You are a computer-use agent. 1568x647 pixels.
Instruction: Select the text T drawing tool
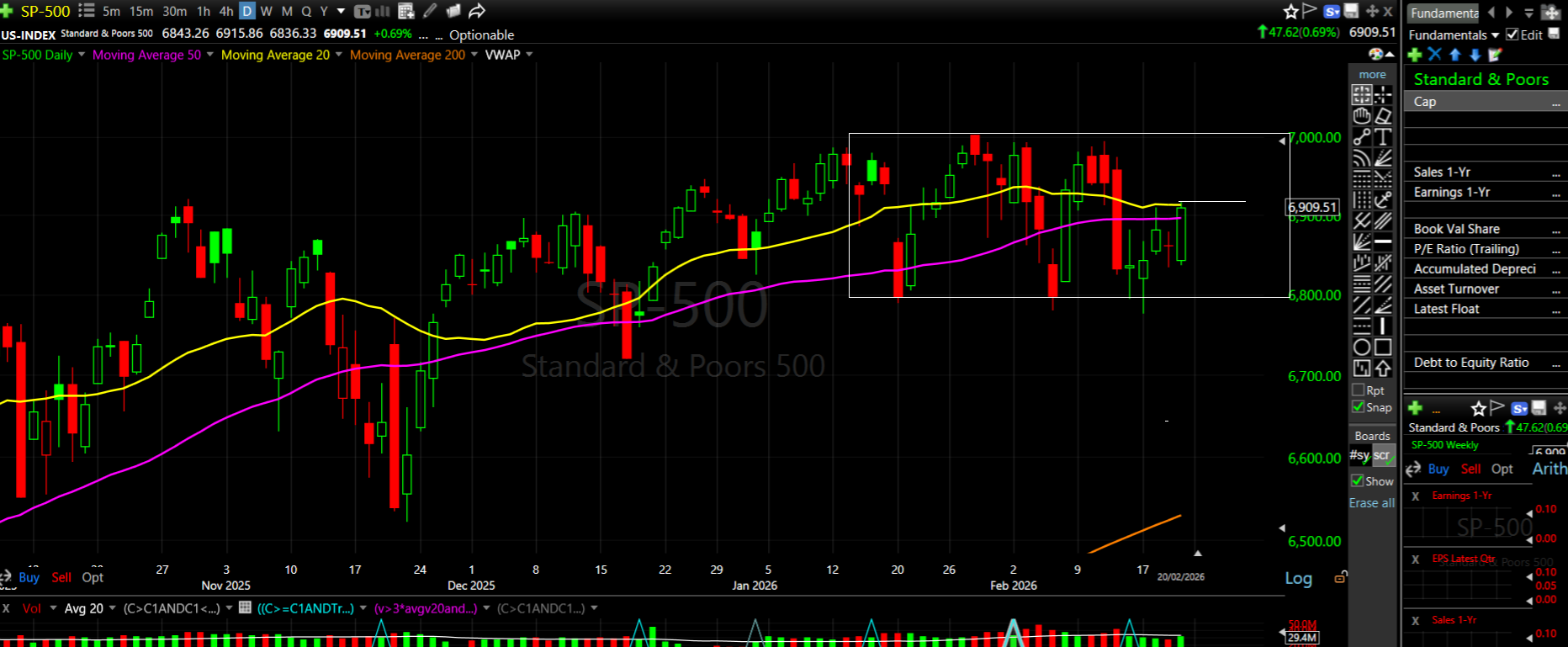(x=1383, y=136)
